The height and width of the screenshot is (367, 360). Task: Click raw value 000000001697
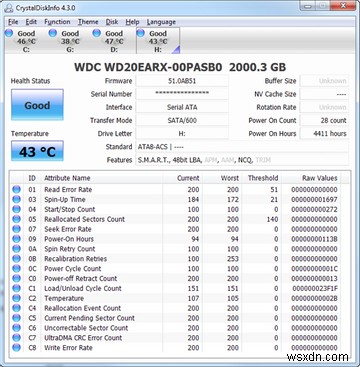[314, 199]
